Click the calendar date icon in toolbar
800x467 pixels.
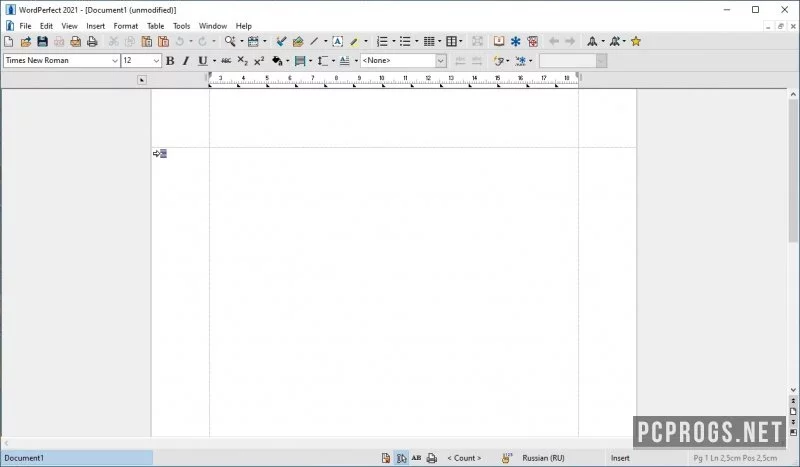click(253, 42)
